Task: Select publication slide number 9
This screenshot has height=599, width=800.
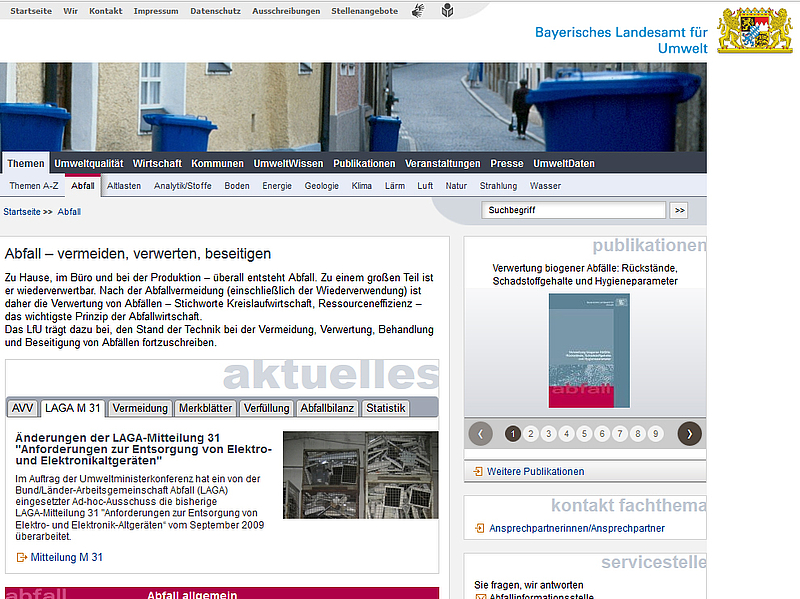Action: point(655,433)
